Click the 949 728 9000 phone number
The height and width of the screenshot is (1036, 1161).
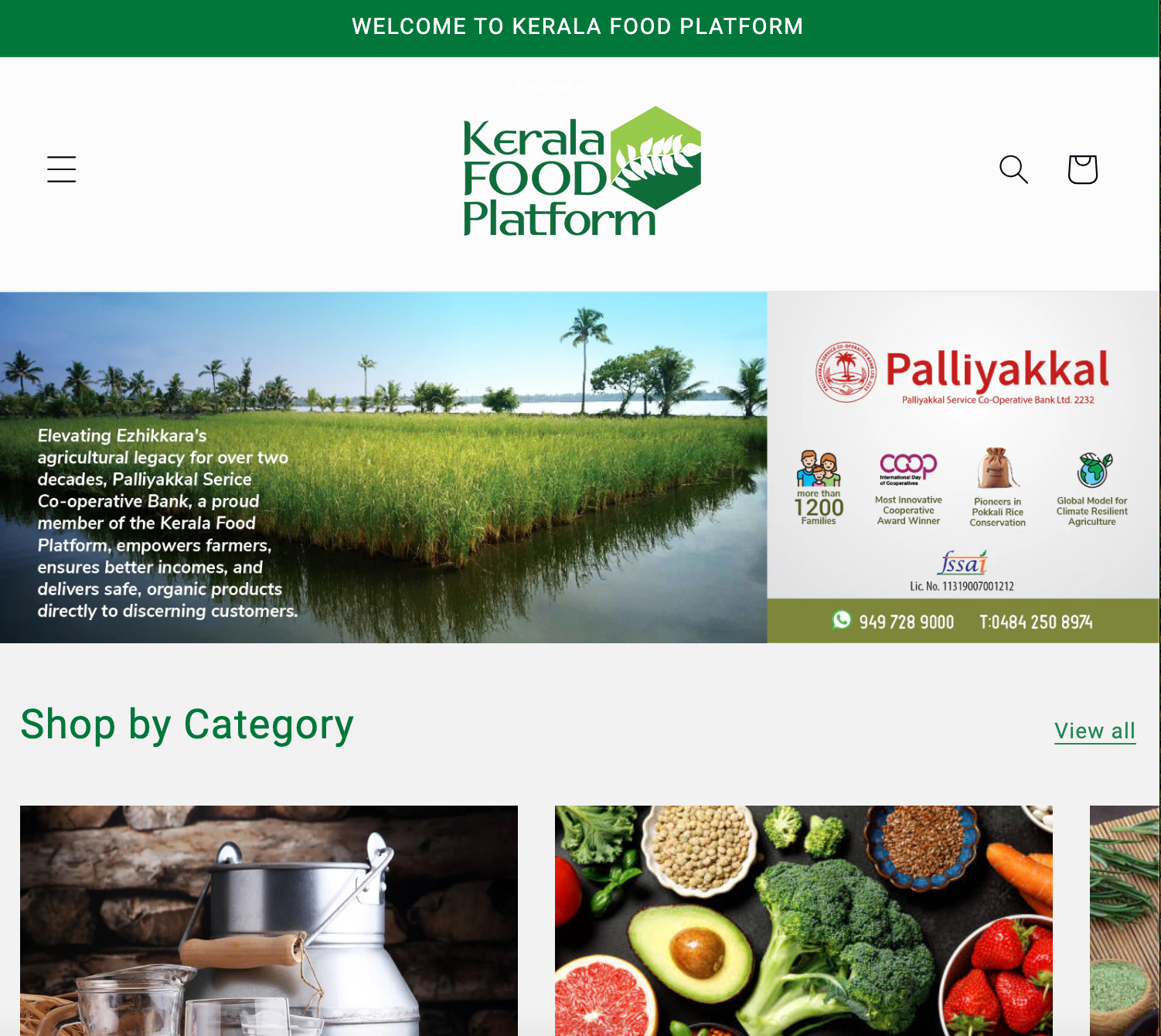click(906, 622)
